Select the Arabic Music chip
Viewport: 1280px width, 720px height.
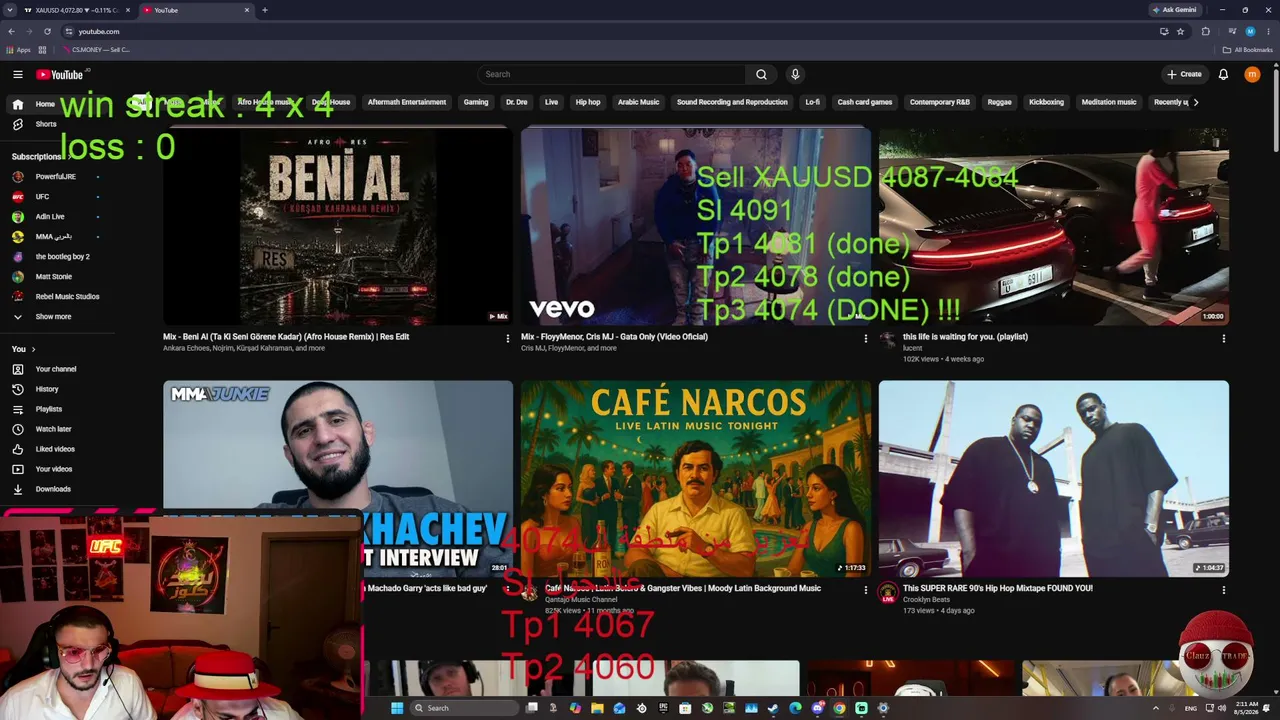pos(638,102)
